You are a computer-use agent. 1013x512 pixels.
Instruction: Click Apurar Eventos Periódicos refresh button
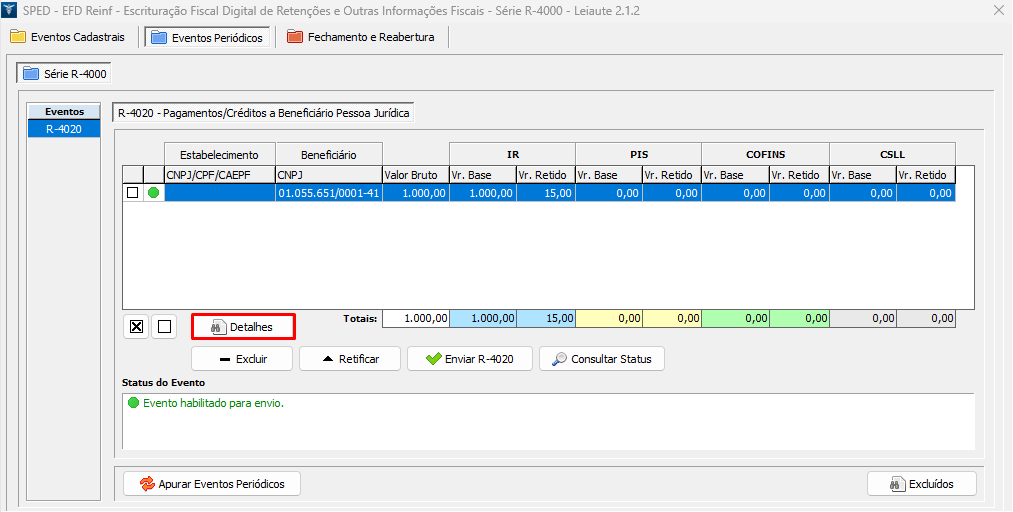211,484
